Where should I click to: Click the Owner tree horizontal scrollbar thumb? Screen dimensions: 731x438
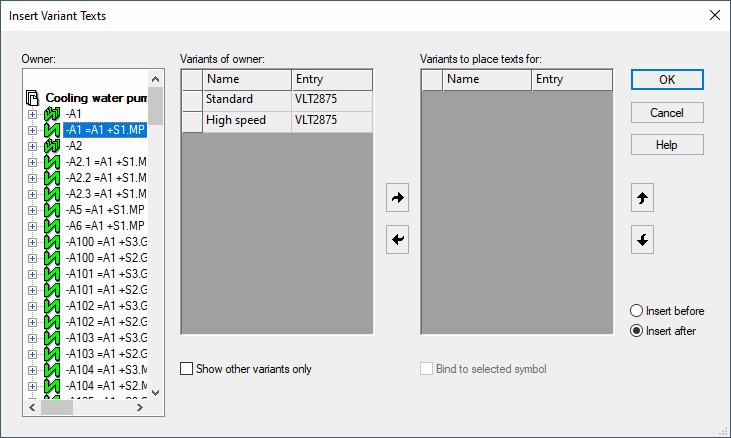pos(57,407)
